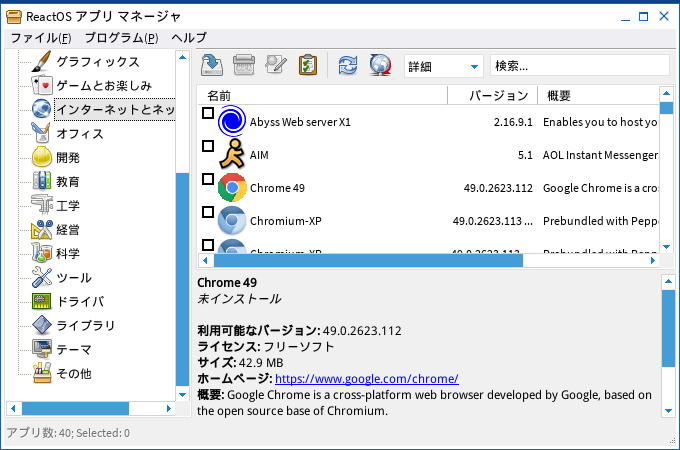Select the 経営 category icon
Screen dimensions: 680x450
pyautogui.click(x=42, y=229)
